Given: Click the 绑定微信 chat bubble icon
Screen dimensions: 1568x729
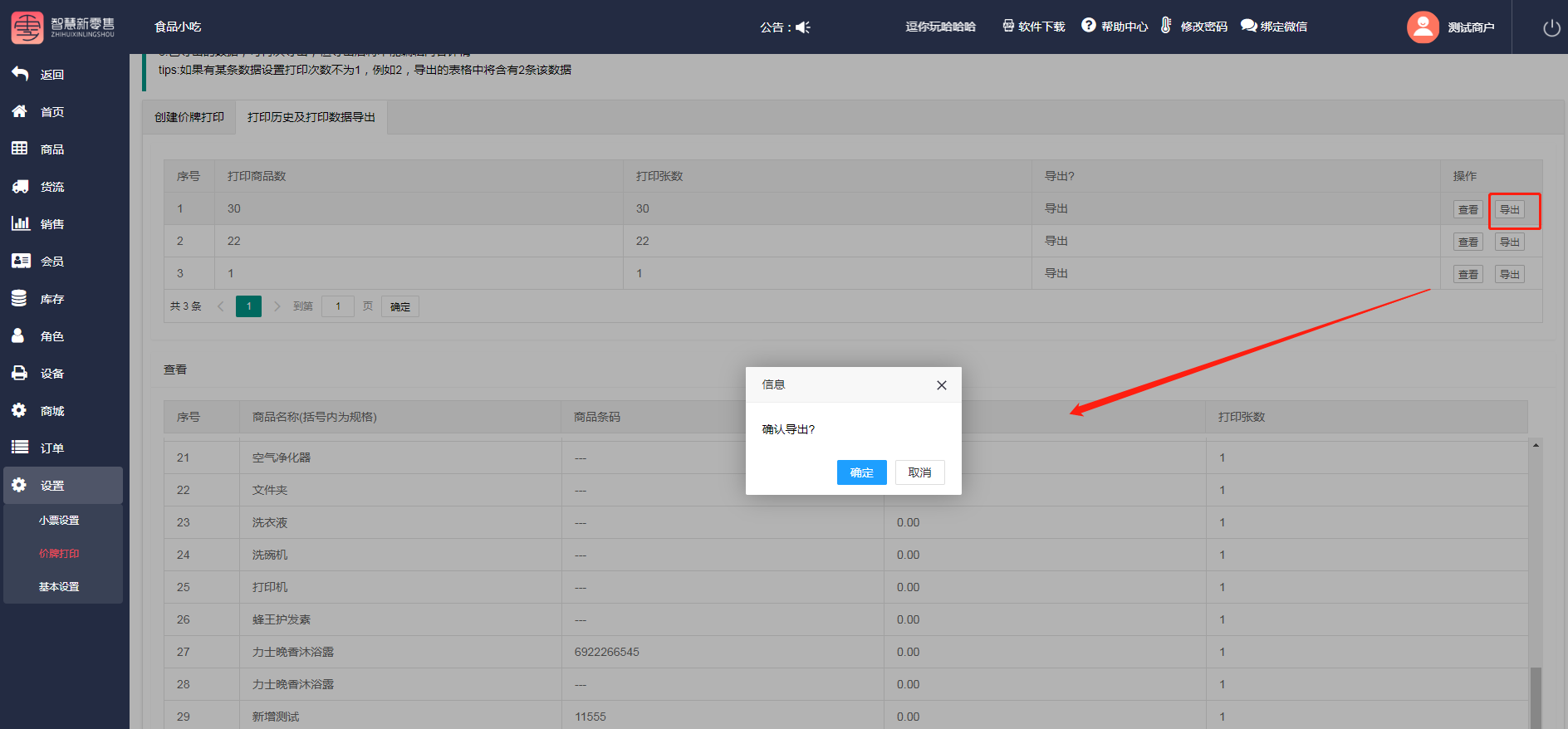Looking at the screenshot, I should pyautogui.click(x=1248, y=26).
